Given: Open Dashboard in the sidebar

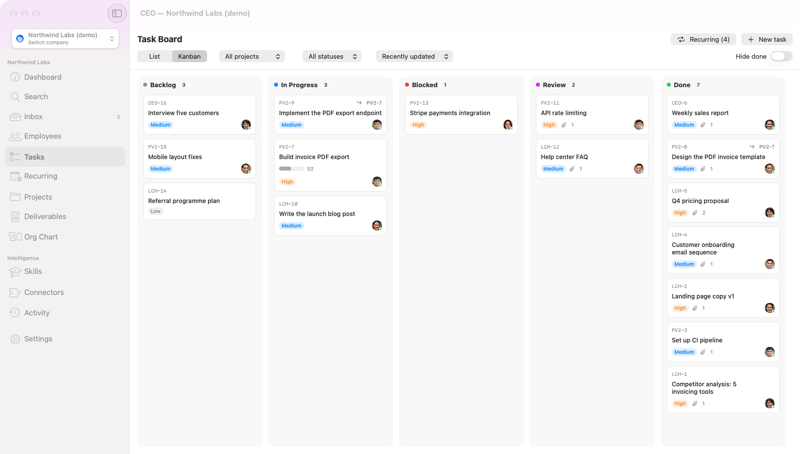Looking at the screenshot, I should tap(65, 77).
